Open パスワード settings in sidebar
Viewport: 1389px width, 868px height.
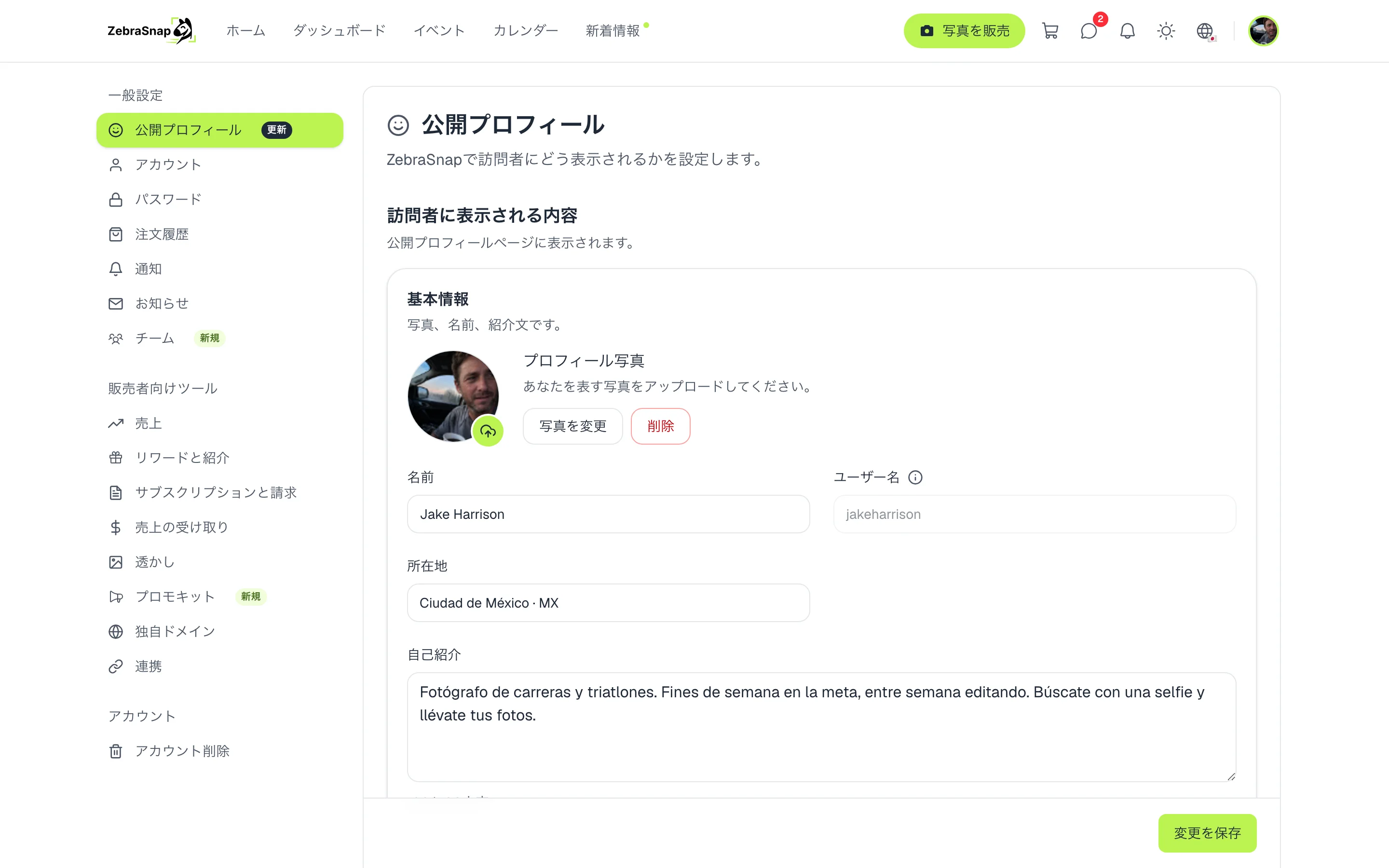(220, 199)
